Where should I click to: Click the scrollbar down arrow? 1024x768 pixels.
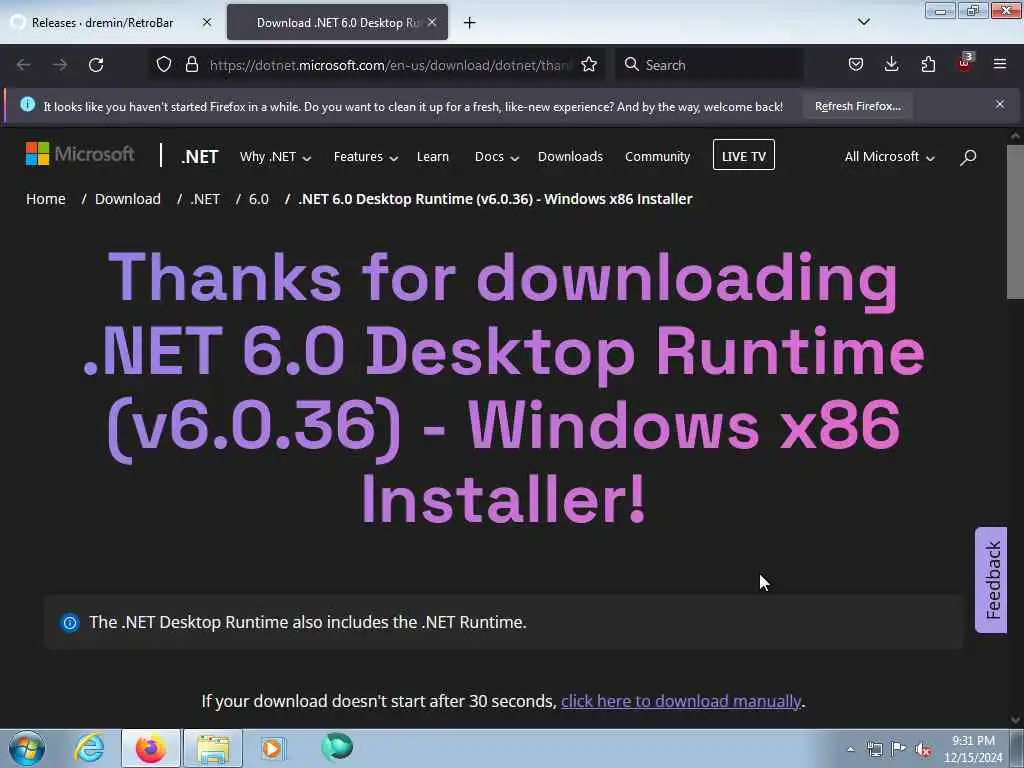1014,720
